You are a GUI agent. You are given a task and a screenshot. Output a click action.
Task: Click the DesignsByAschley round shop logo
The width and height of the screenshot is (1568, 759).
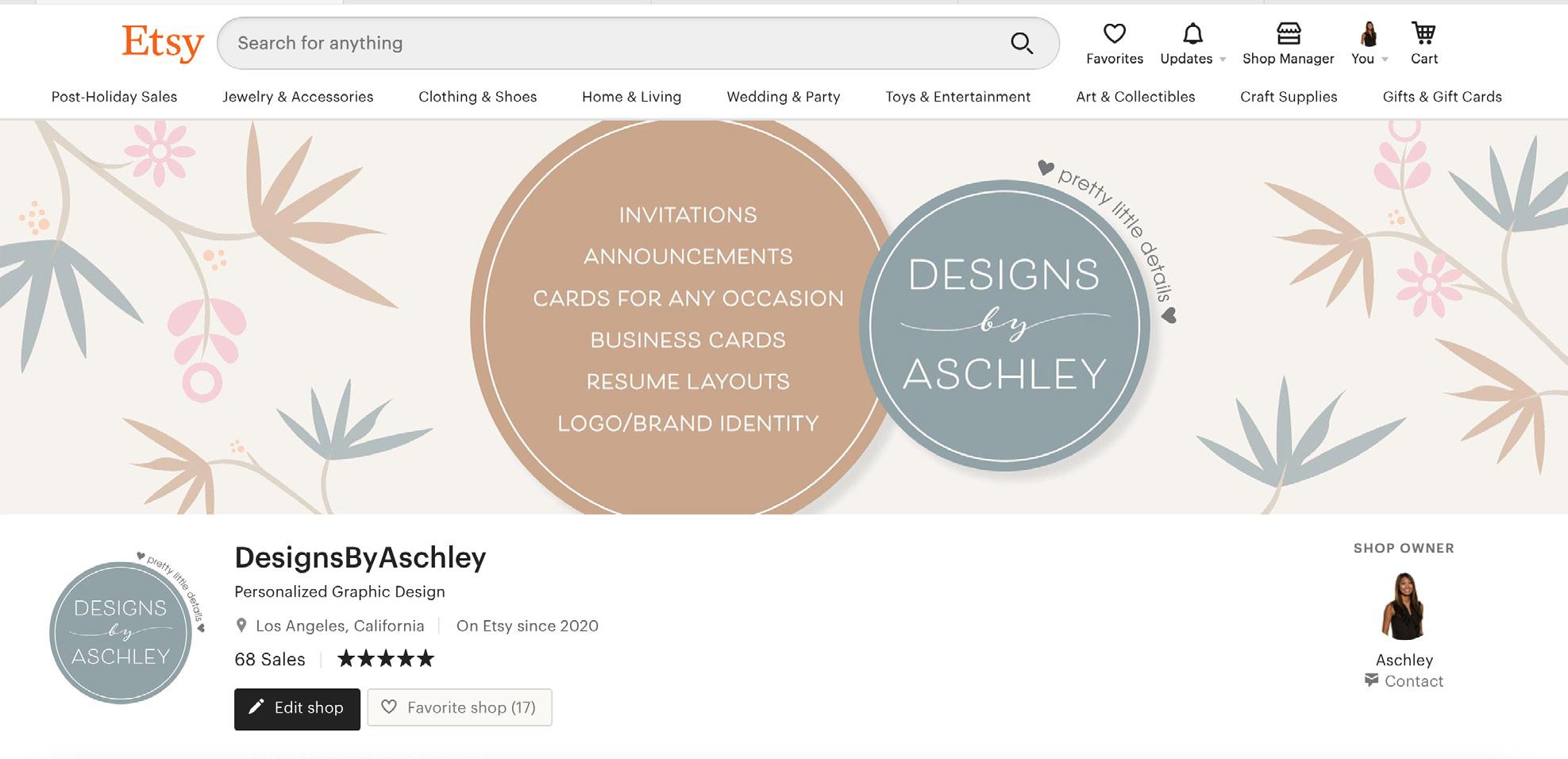click(127, 628)
